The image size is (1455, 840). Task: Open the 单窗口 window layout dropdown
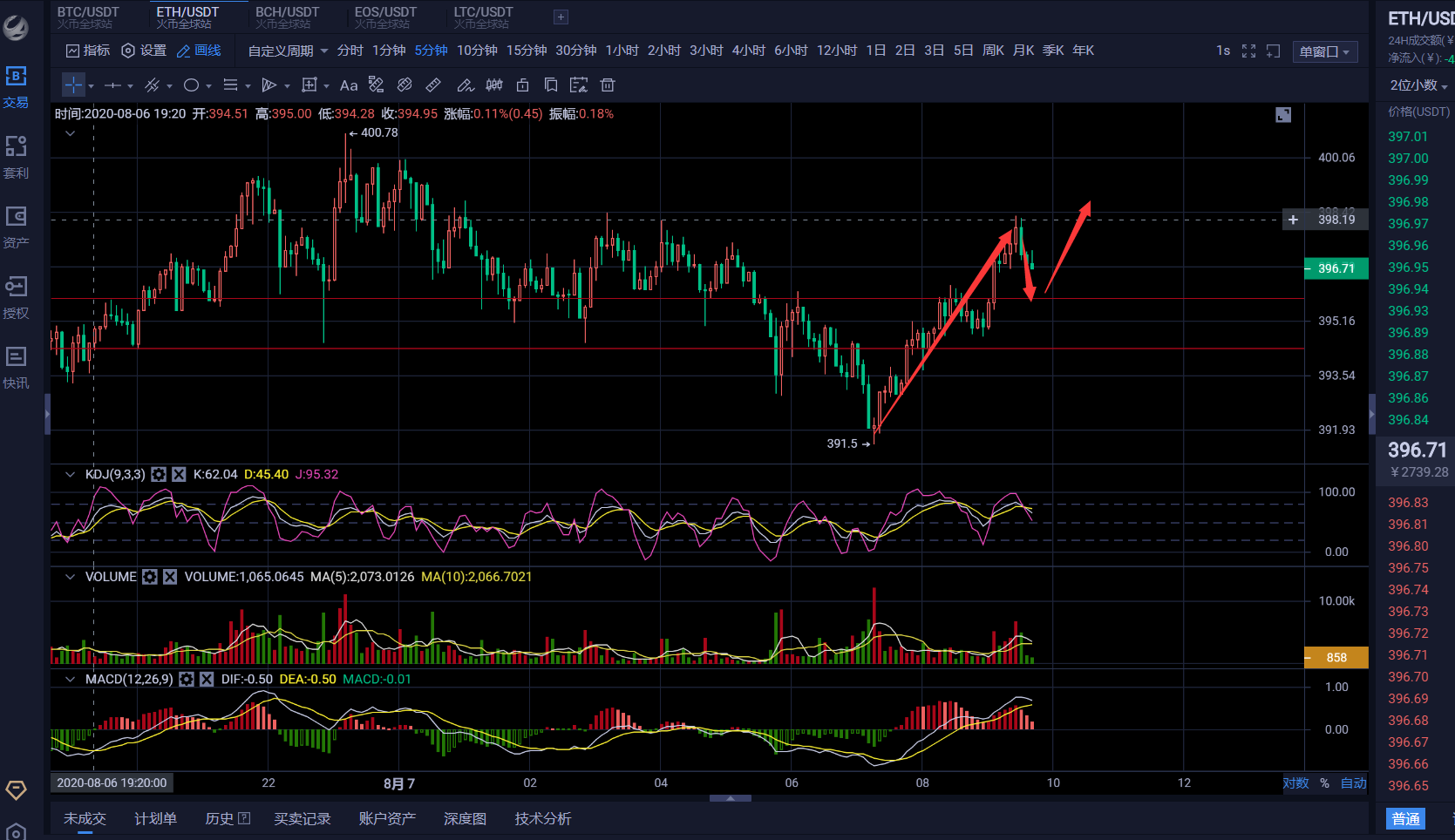(x=1324, y=51)
